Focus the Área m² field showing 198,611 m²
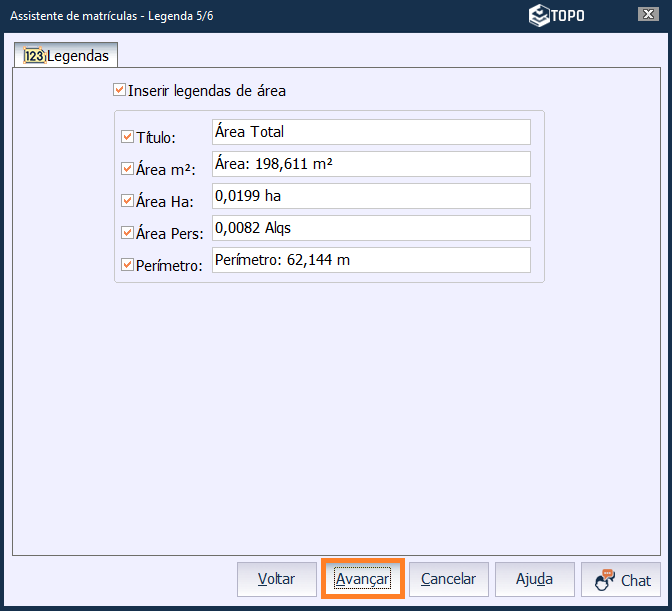This screenshot has height=611, width=672. coord(370,164)
